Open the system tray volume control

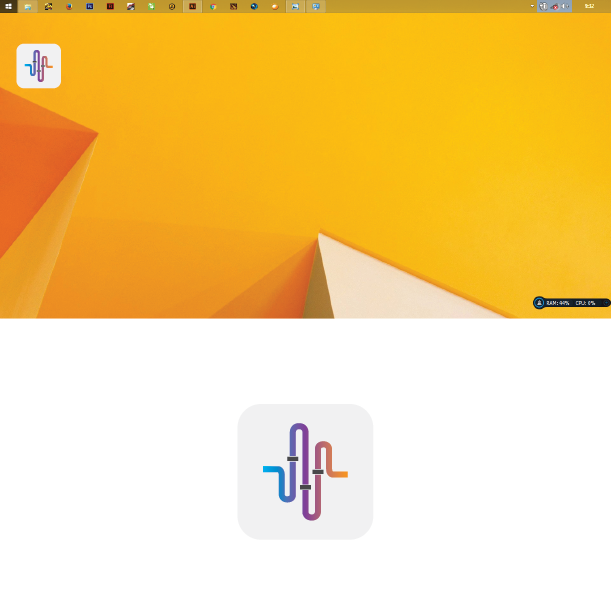point(564,6)
